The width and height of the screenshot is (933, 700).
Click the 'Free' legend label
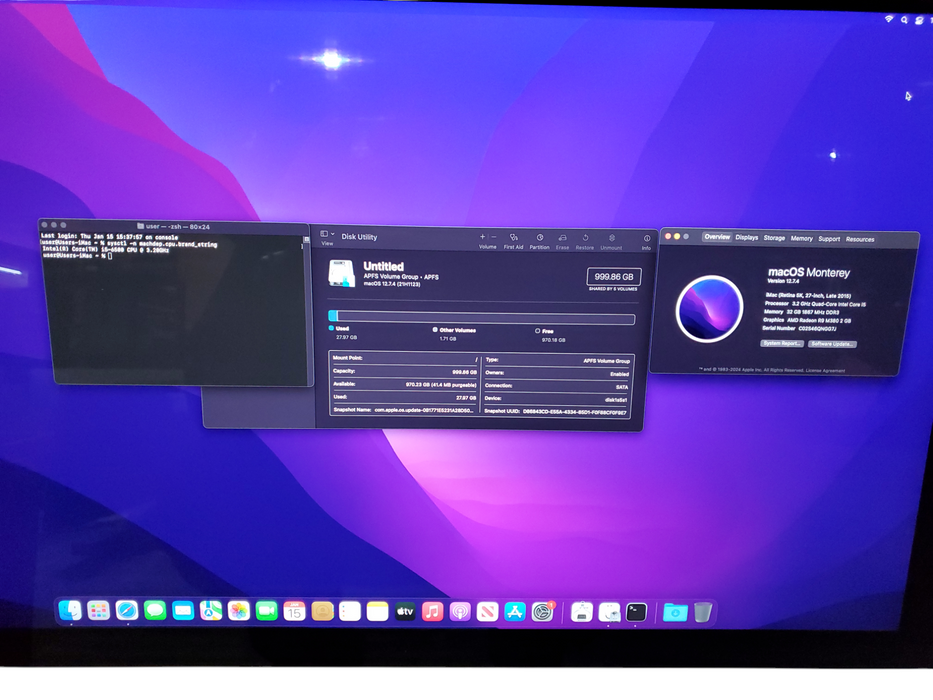pyautogui.click(x=547, y=331)
